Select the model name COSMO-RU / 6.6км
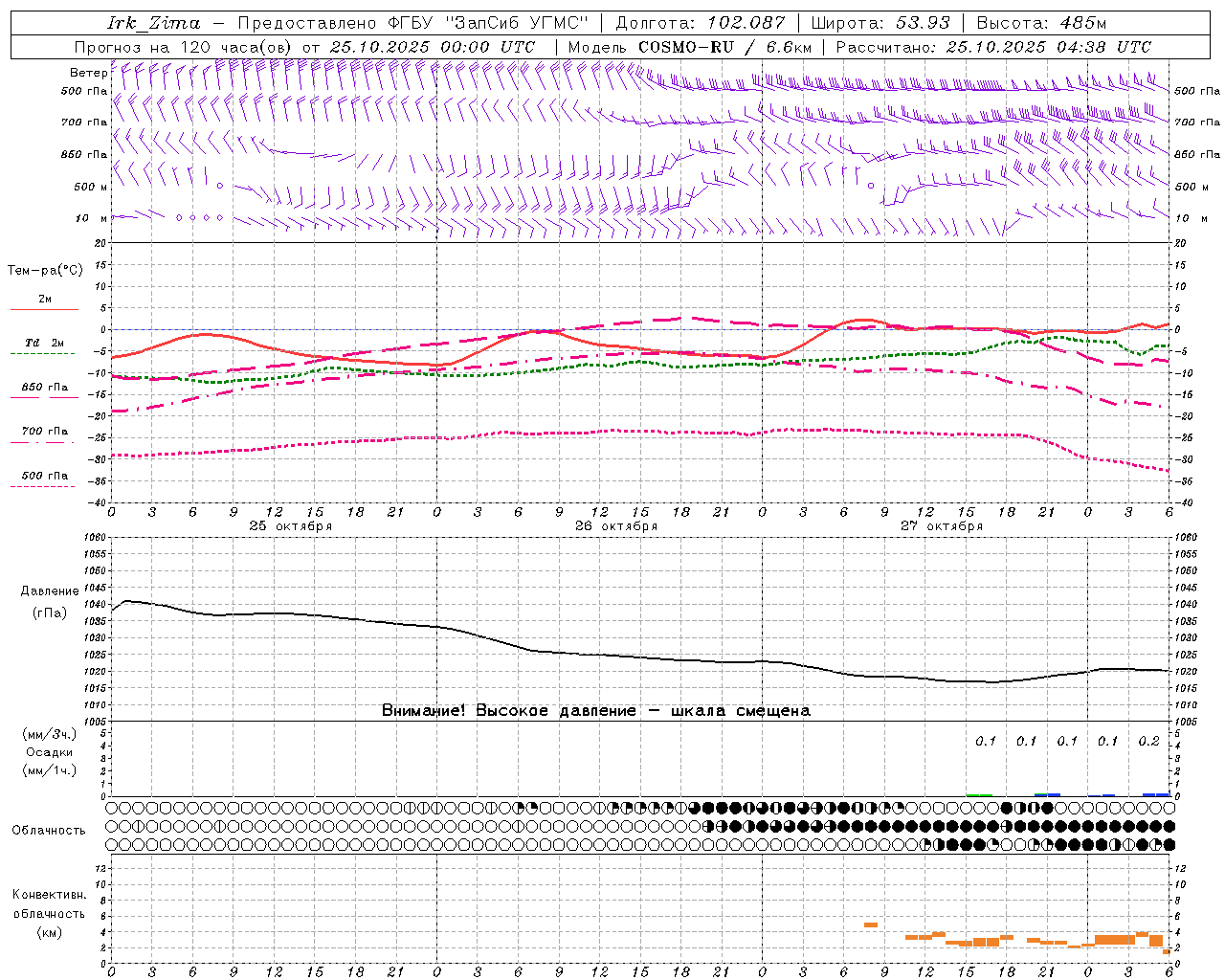1225x980 pixels. (x=725, y=47)
